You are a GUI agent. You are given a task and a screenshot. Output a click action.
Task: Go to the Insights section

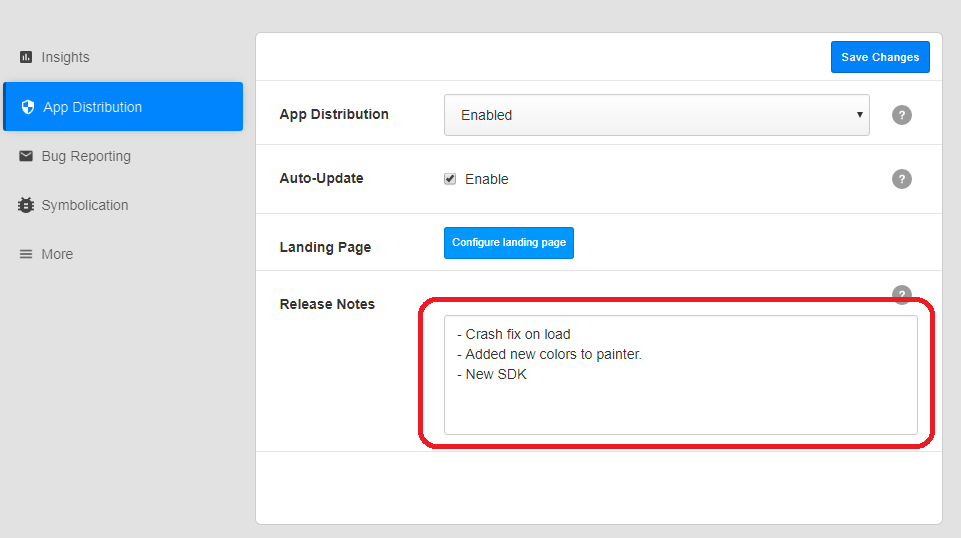pyautogui.click(x=65, y=57)
